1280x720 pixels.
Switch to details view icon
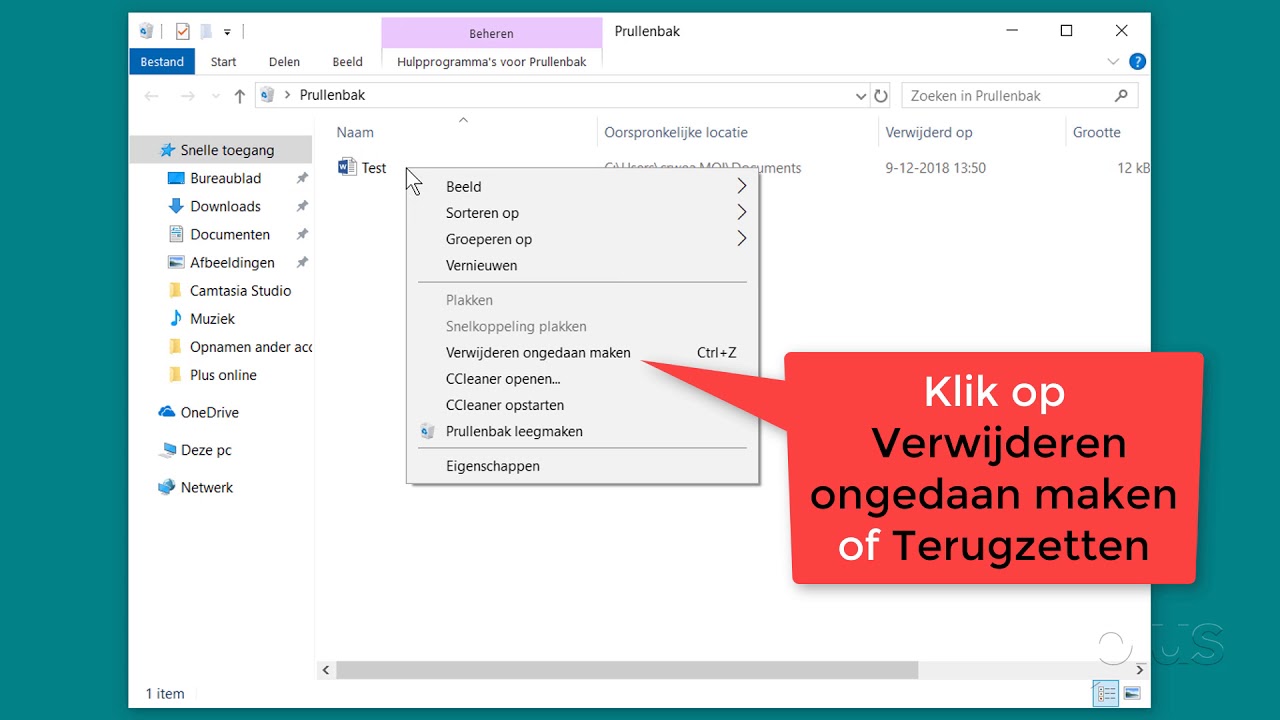[x=1107, y=693]
